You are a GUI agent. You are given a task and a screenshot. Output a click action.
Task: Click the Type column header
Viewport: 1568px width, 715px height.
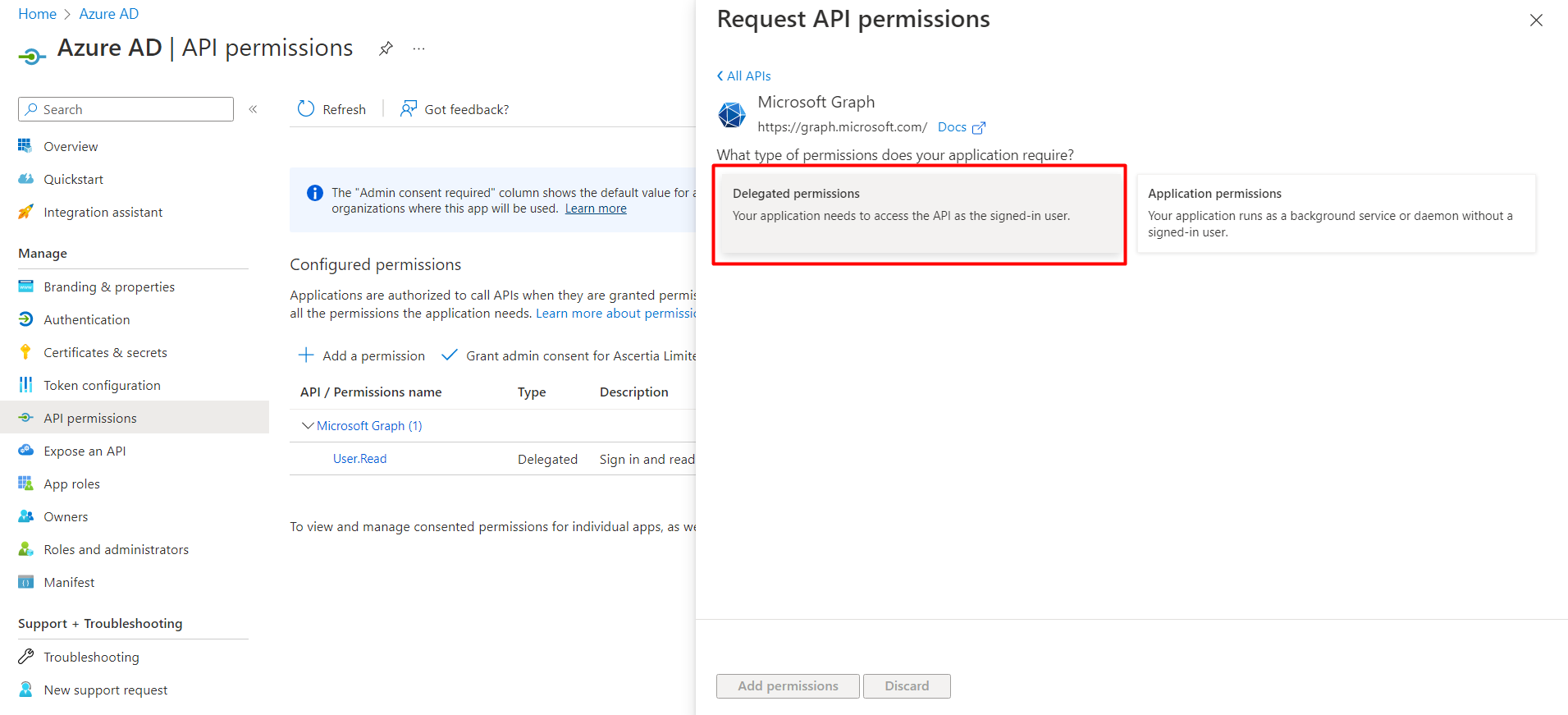(x=532, y=392)
